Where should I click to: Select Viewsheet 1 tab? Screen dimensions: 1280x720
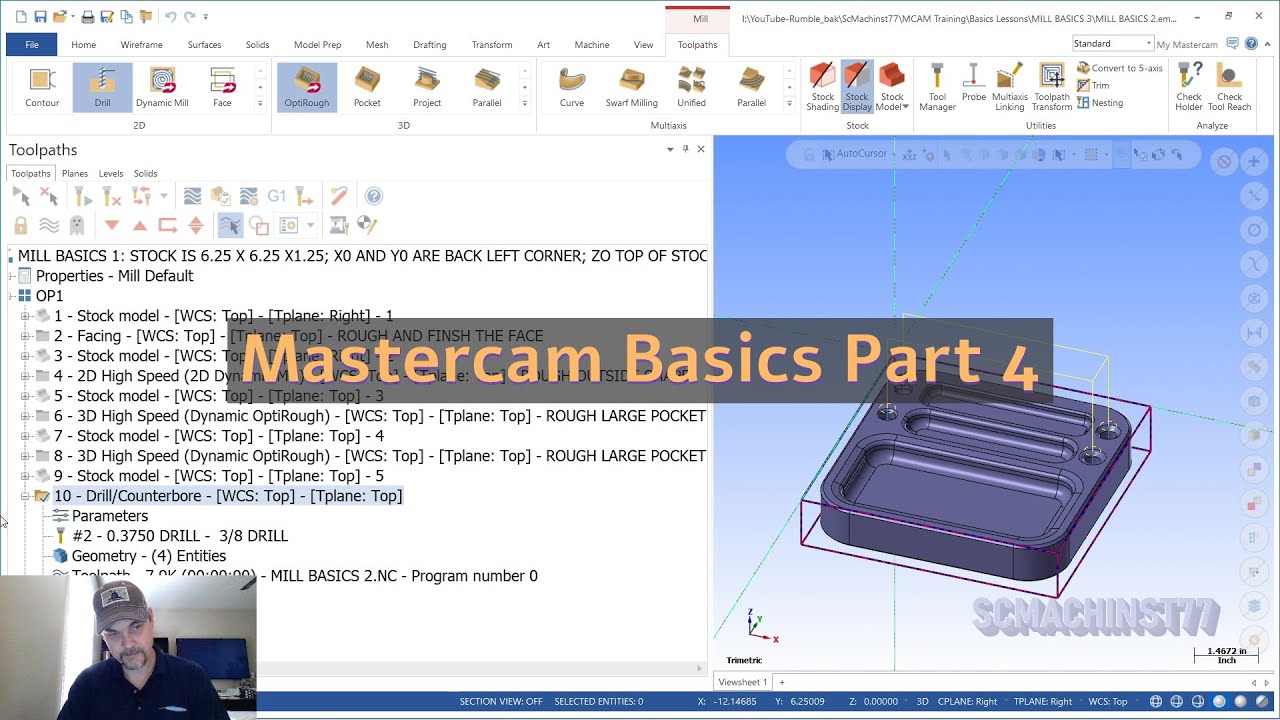pos(742,682)
